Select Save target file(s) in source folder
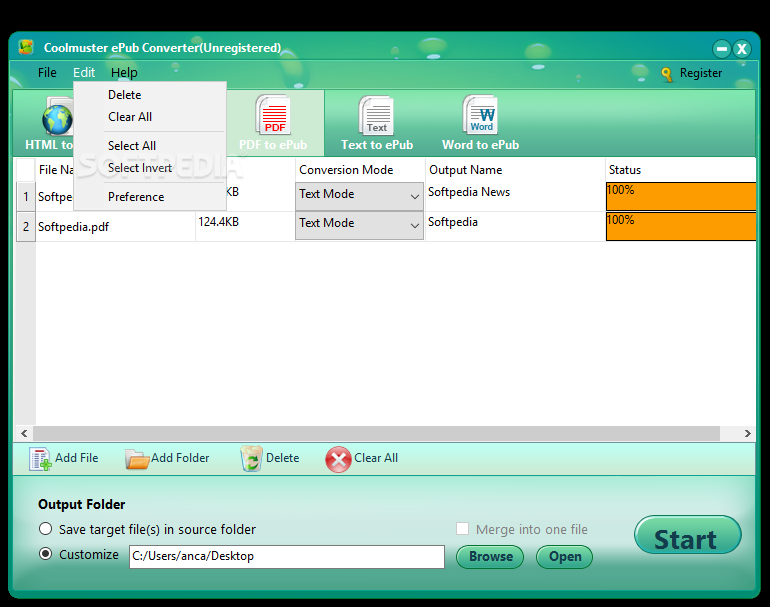Image resolution: width=770 pixels, height=607 pixels. [46, 529]
